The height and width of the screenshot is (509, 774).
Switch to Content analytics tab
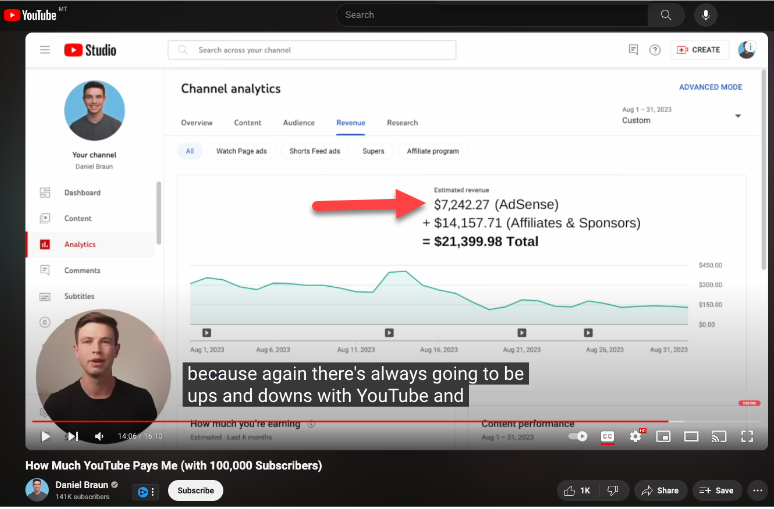[x=247, y=122]
